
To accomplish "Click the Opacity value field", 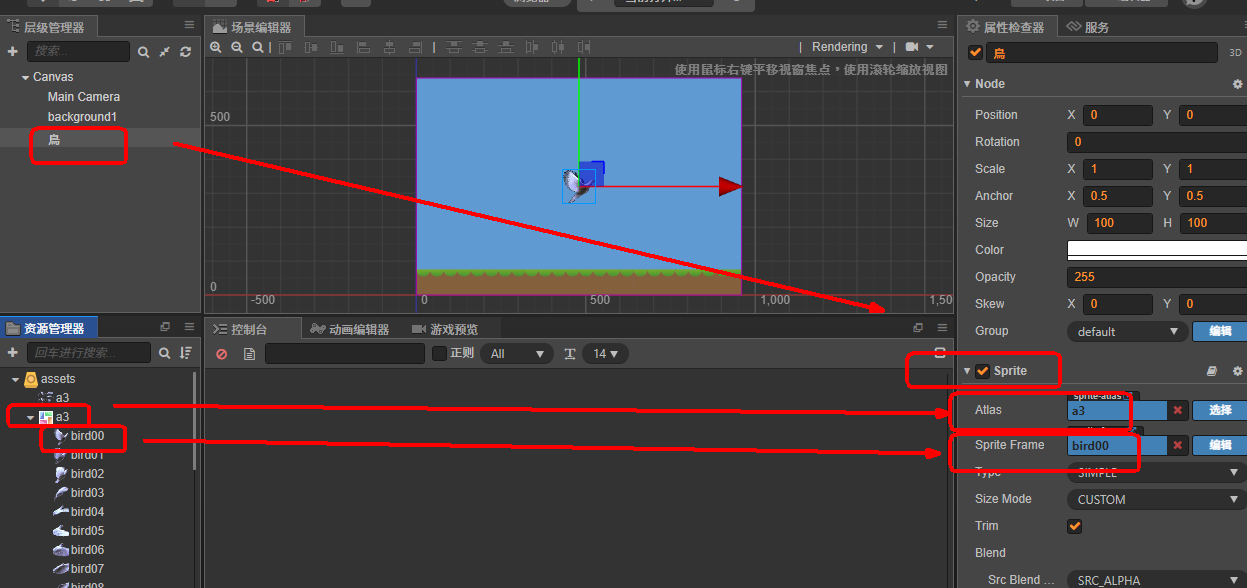I will [x=1157, y=277].
